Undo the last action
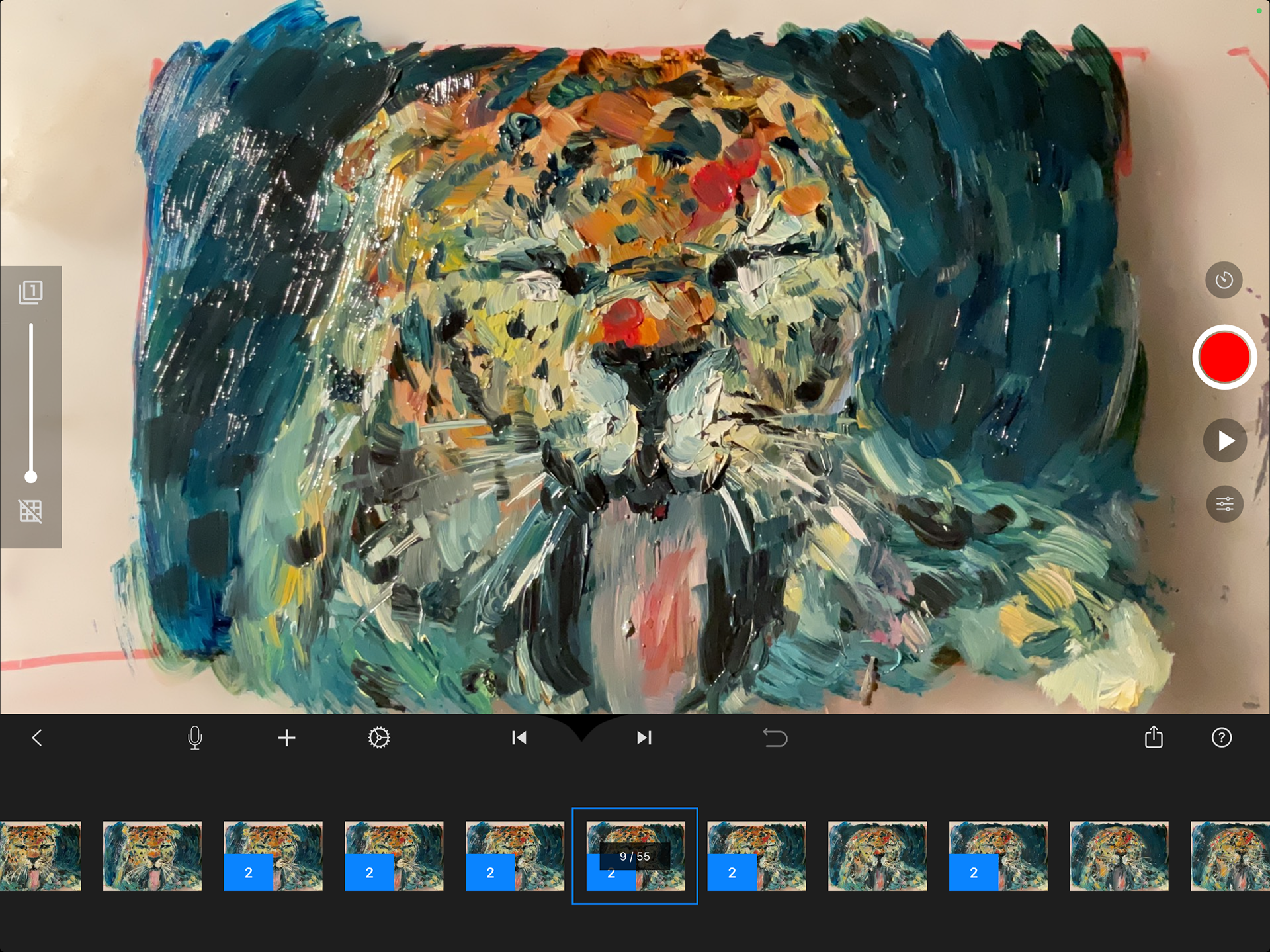This screenshot has height=952, width=1270. point(775,738)
